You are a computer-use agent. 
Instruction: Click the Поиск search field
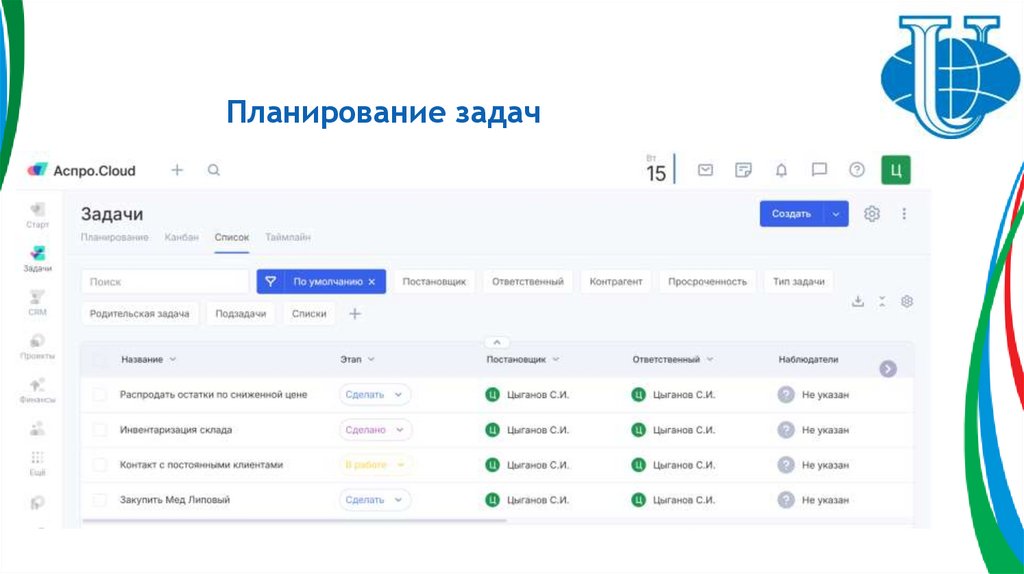165,282
